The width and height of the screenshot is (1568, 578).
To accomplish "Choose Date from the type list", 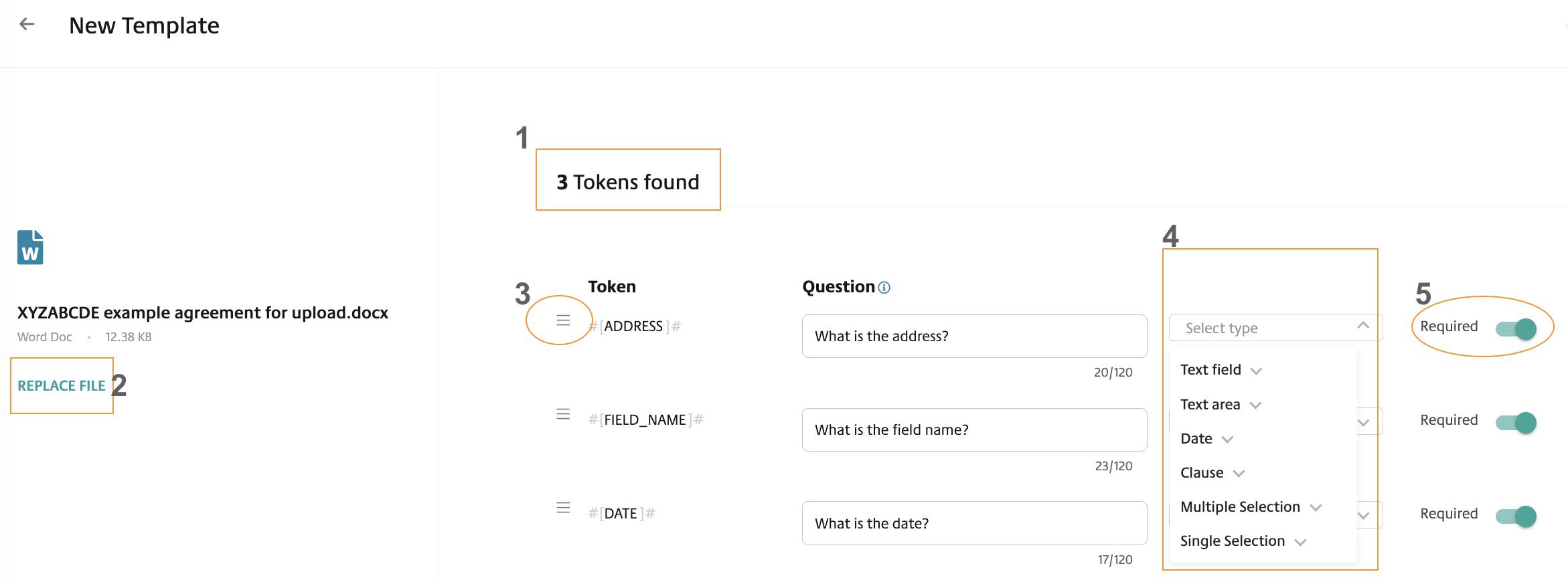I will pyautogui.click(x=1196, y=439).
